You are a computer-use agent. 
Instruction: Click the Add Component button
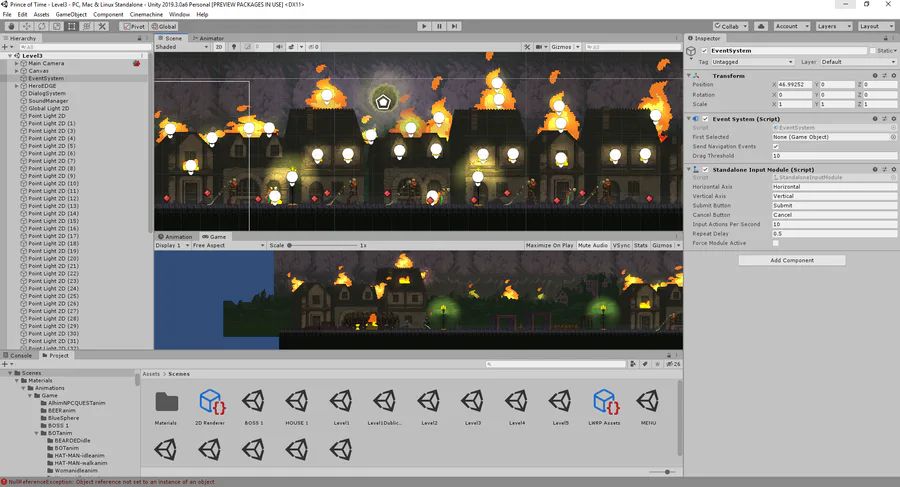(792, 261)
